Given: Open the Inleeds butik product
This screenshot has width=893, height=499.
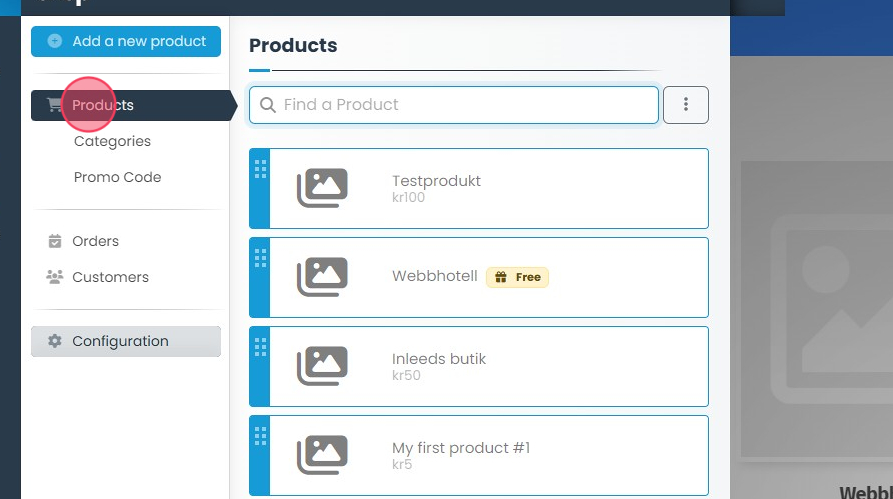Looking at the screenshot, I should (x=439, y=359).
